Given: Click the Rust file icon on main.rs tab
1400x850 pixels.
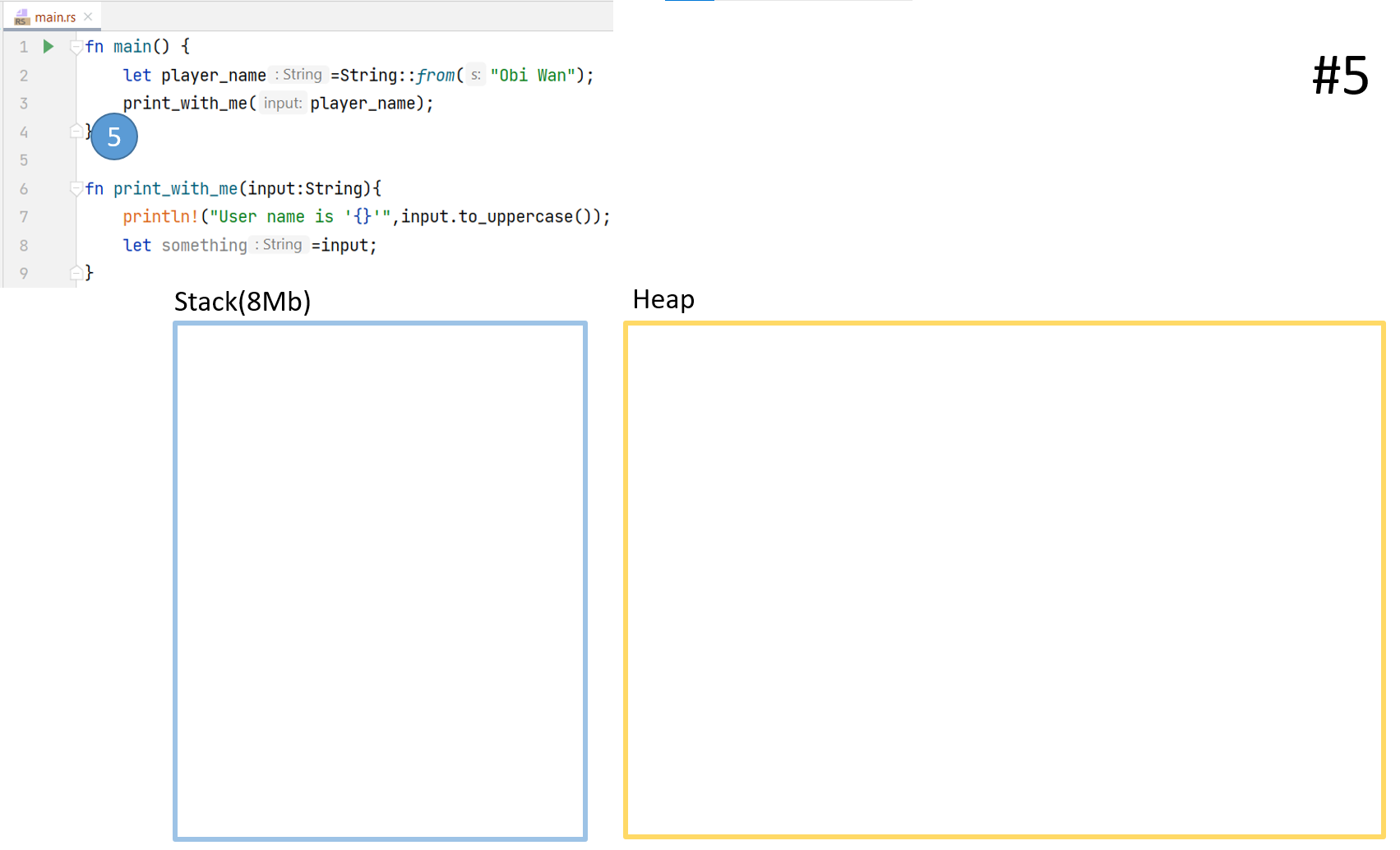Looking at the screenshot, I should tap(21, 17).
